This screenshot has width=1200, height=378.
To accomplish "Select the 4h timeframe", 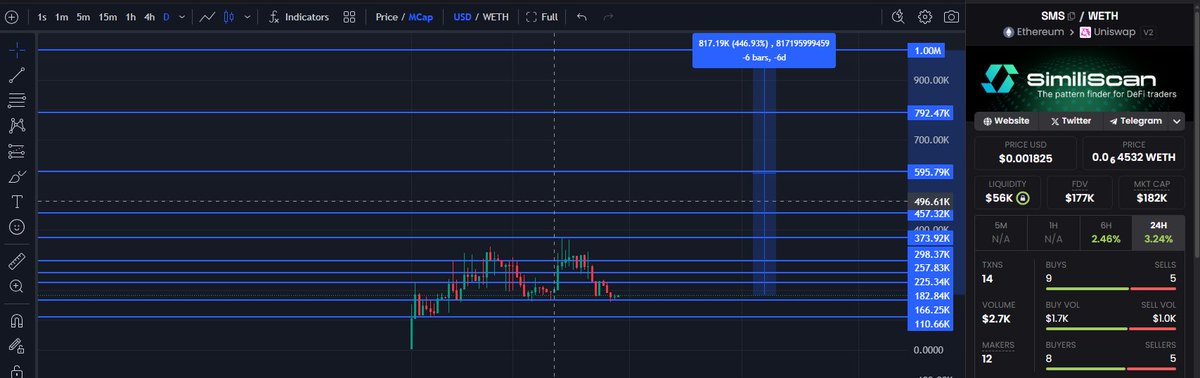I will [x=149, y=17].
